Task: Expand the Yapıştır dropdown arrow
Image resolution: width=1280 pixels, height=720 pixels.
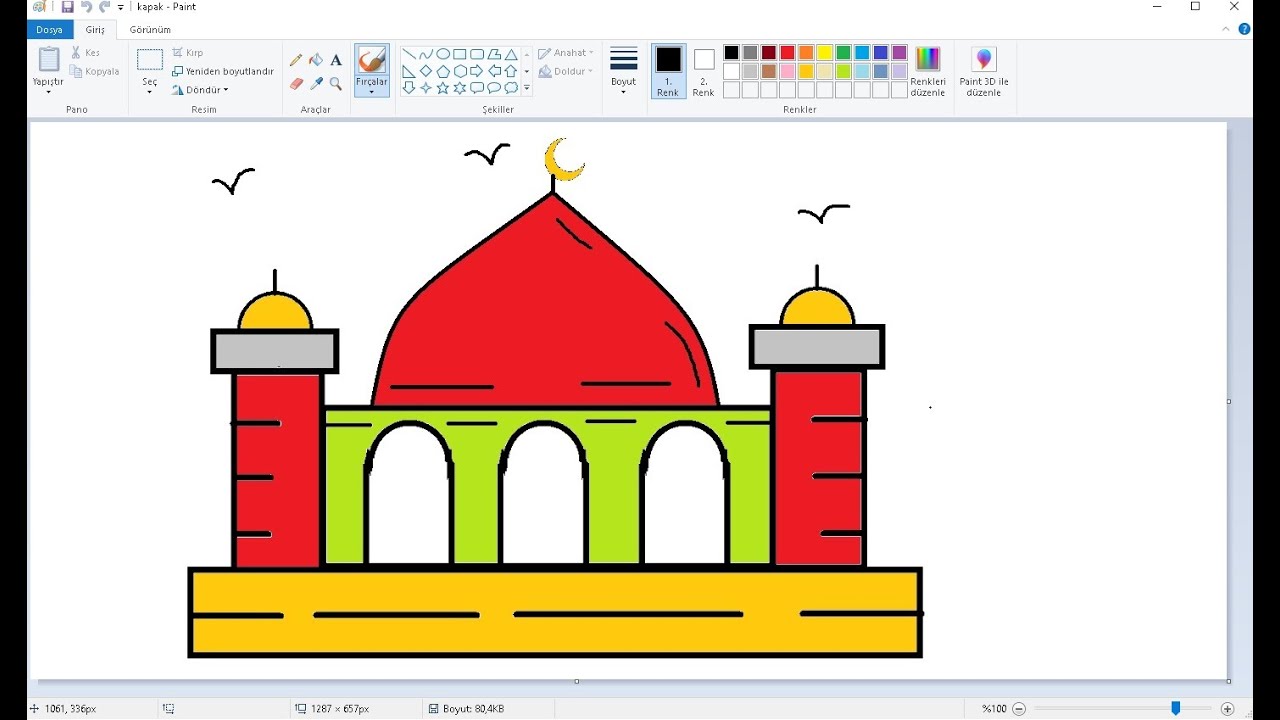Action: tap(48, 92)
